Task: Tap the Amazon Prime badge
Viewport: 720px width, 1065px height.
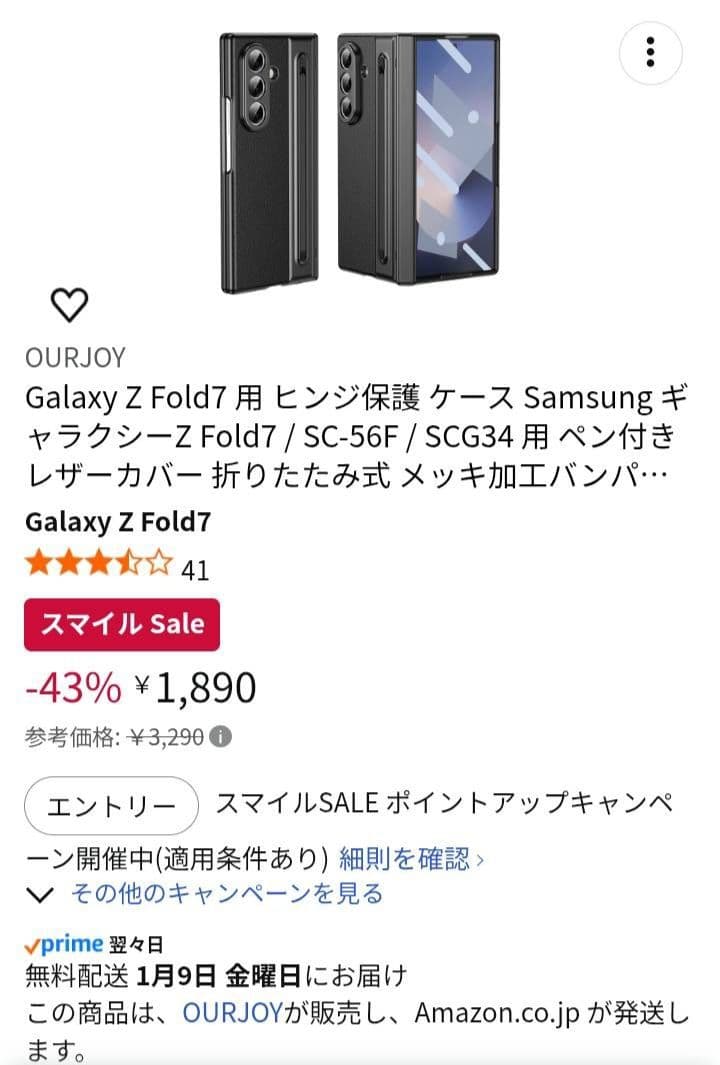Action: pos(62,942)
